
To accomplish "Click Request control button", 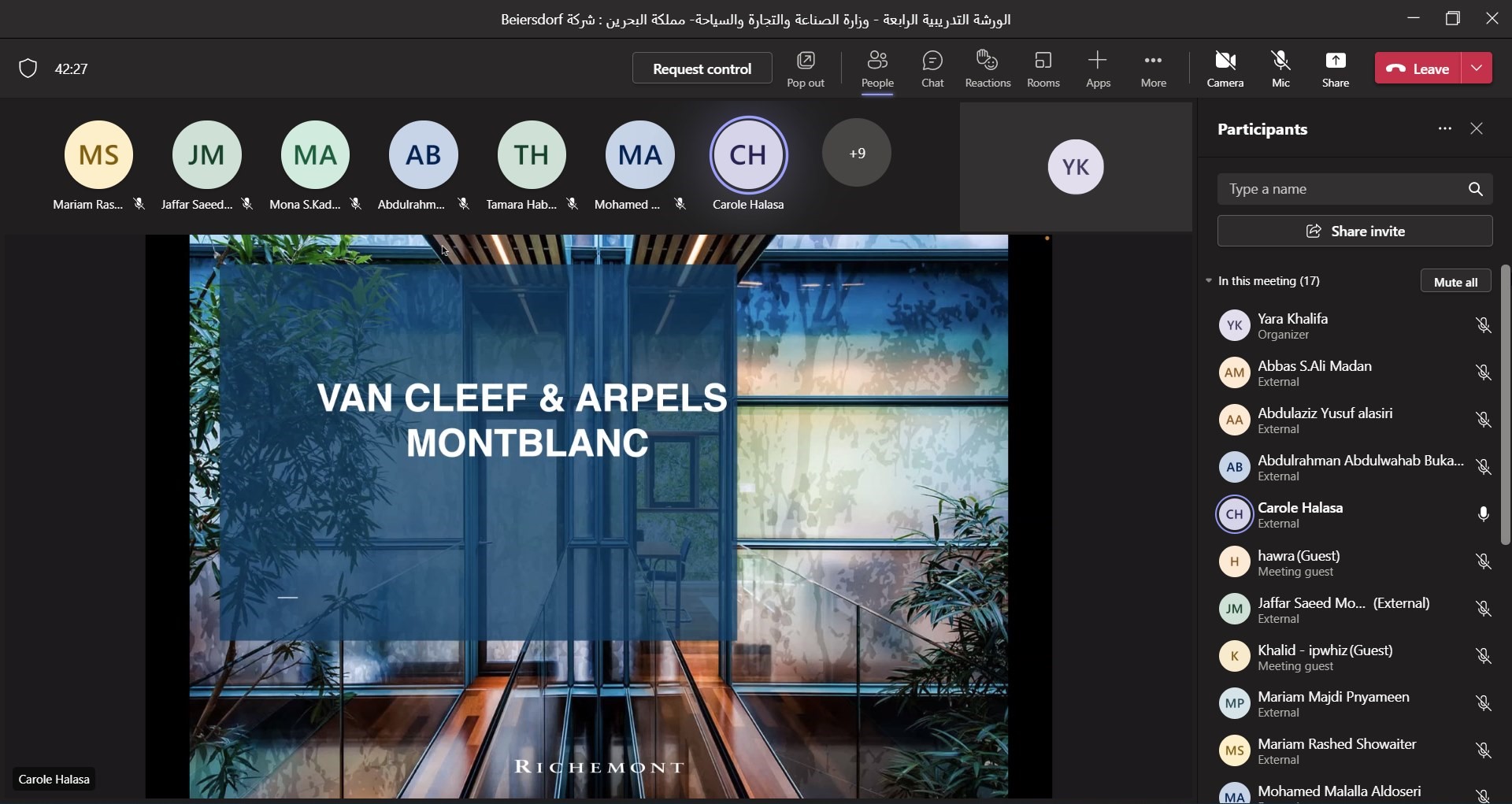I will (702, 69).
